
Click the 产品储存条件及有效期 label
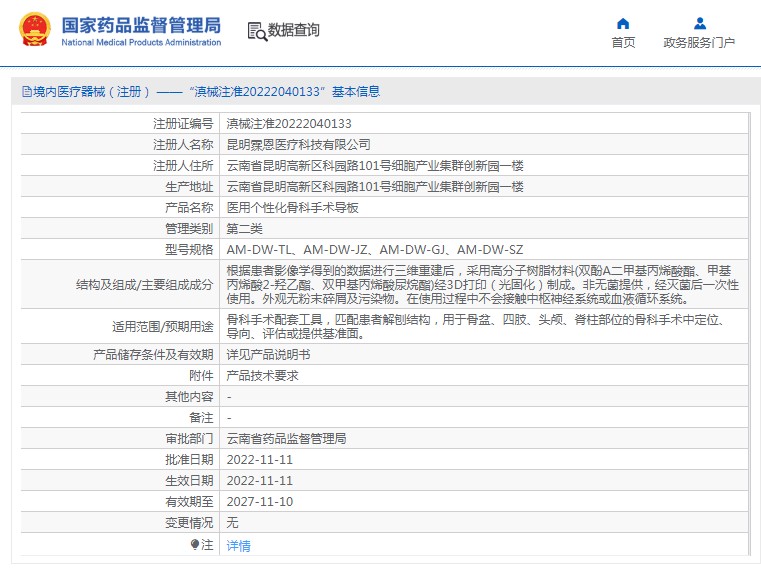[153, 355]
